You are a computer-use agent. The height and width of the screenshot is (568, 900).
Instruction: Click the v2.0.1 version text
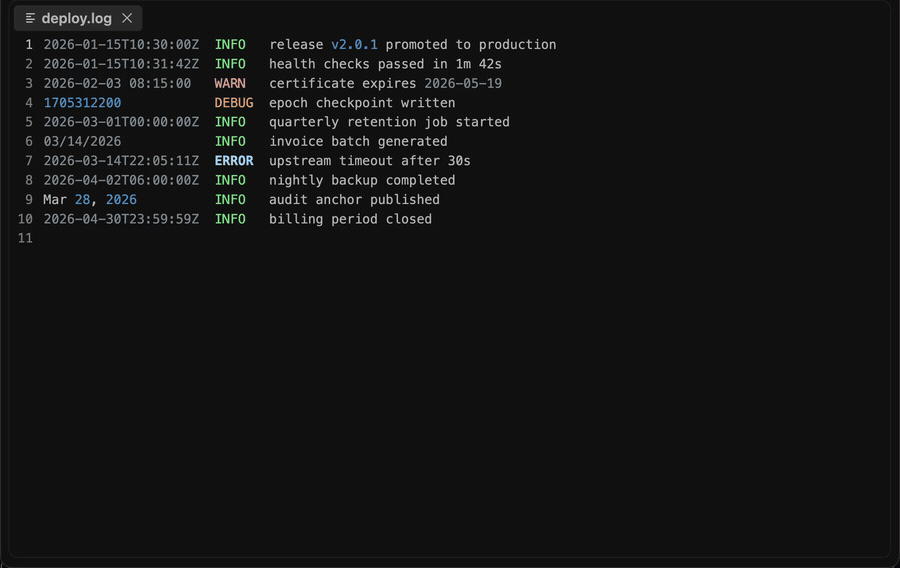354,45
